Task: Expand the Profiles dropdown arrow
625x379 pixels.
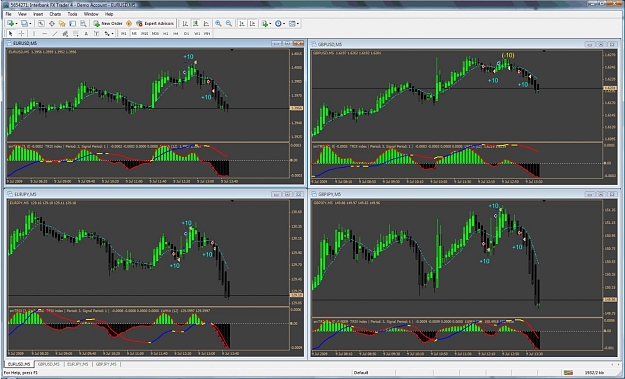Action: click(30, 24)
